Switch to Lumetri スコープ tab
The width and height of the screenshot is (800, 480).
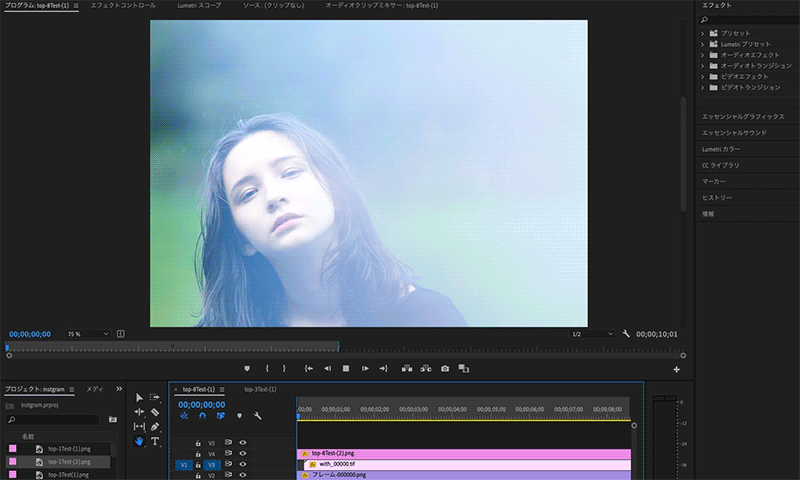click(199, 6)
